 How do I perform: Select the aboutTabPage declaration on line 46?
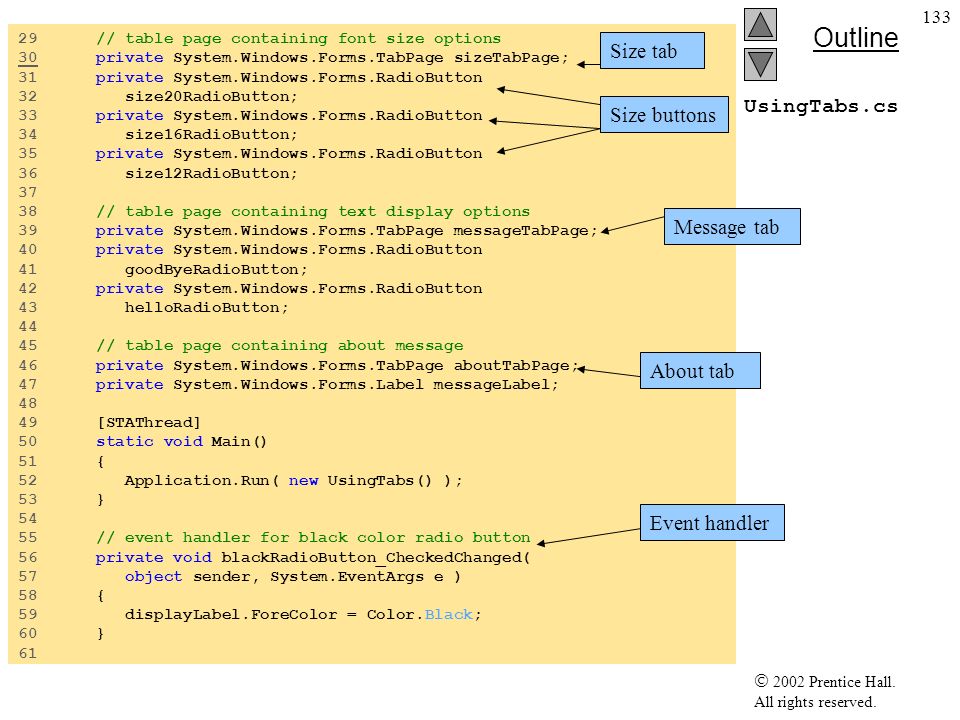click(x=337, y=366)
